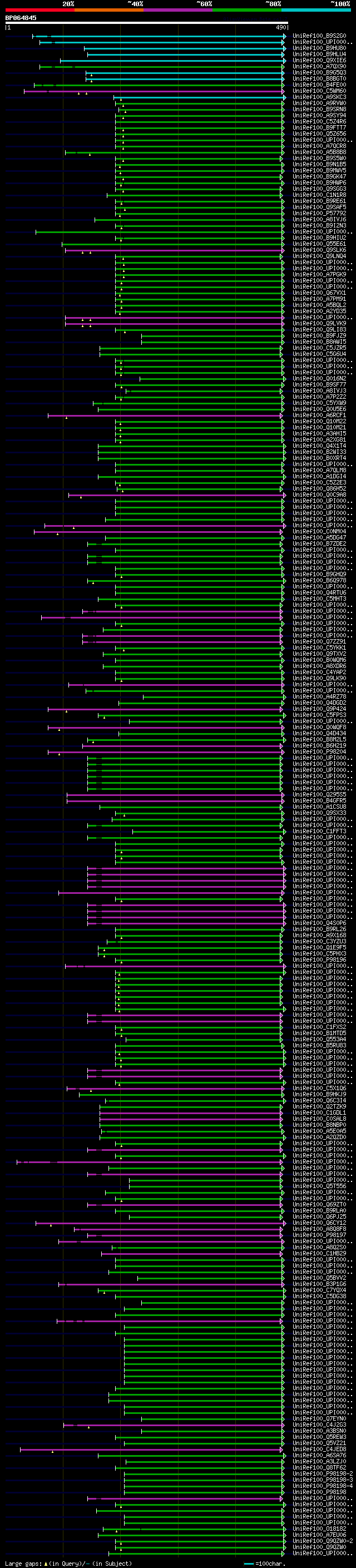Select the hit label UniRef100_P57792
This screenshot has height=1568, width=356.
(x=319, y=213)
